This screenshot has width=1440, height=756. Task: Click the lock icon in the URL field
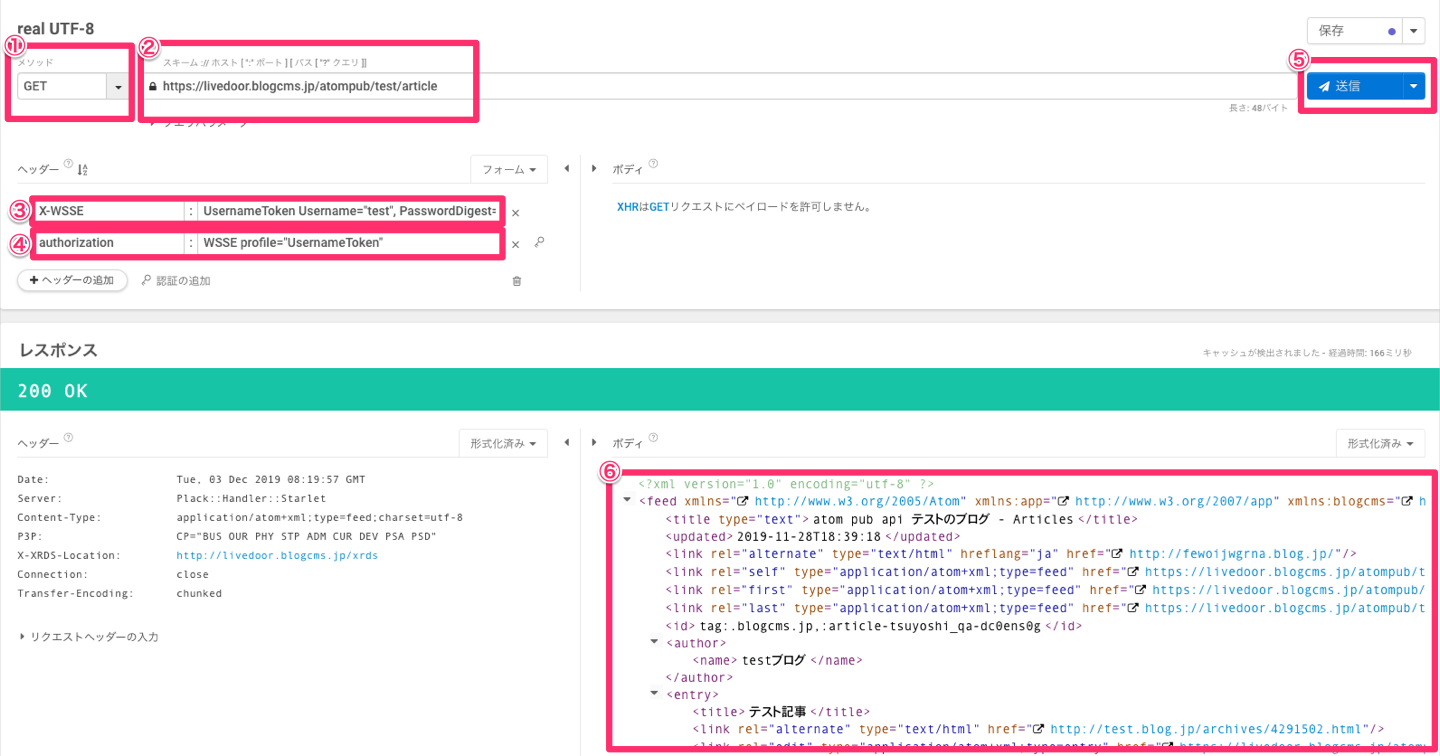[x=153, y=86]
